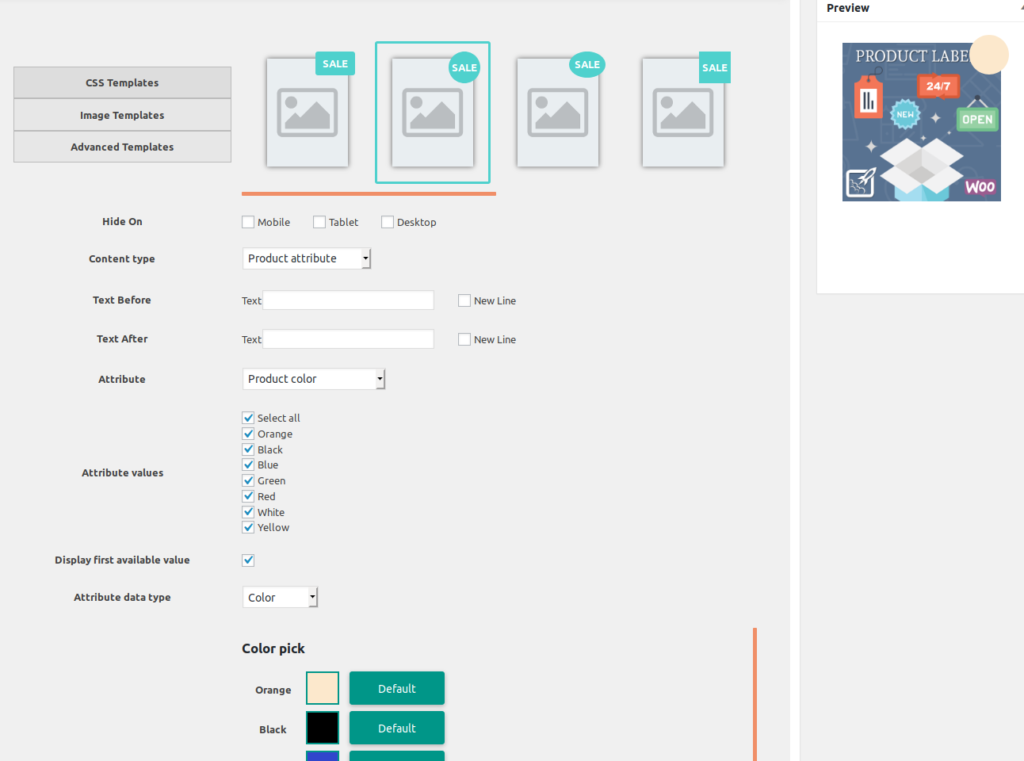Open Advanced Templates tab
The height and width of the screenshot is (761, 1024).
pyautogui.click(x=122, y=147)
